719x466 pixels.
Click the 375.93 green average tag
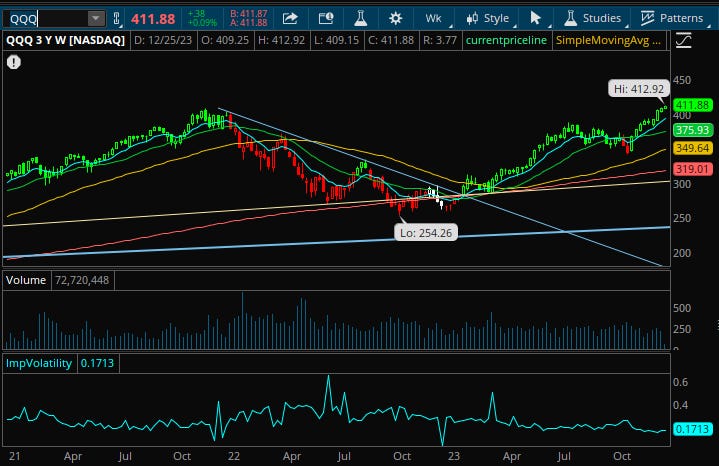click(692, 130)
